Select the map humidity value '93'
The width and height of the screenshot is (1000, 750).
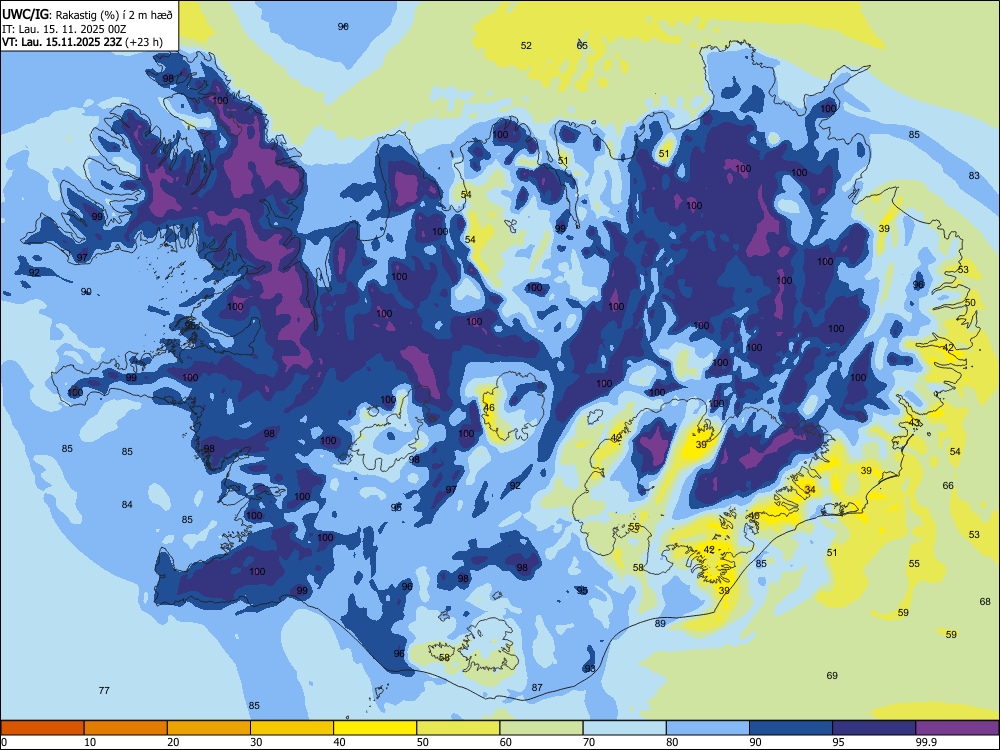[x=590, y=668]
